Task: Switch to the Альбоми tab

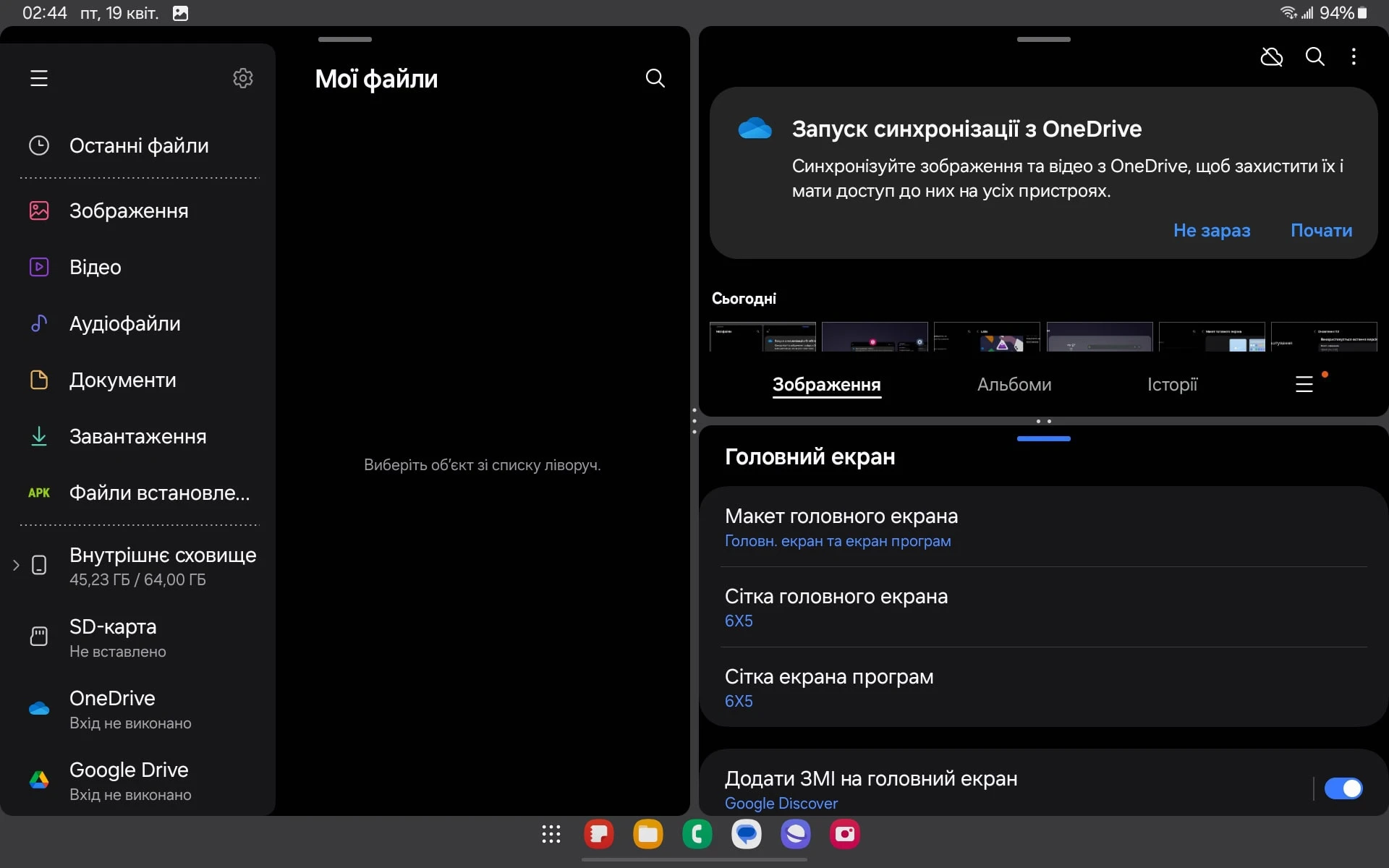Action: (x=1014, y=385)
